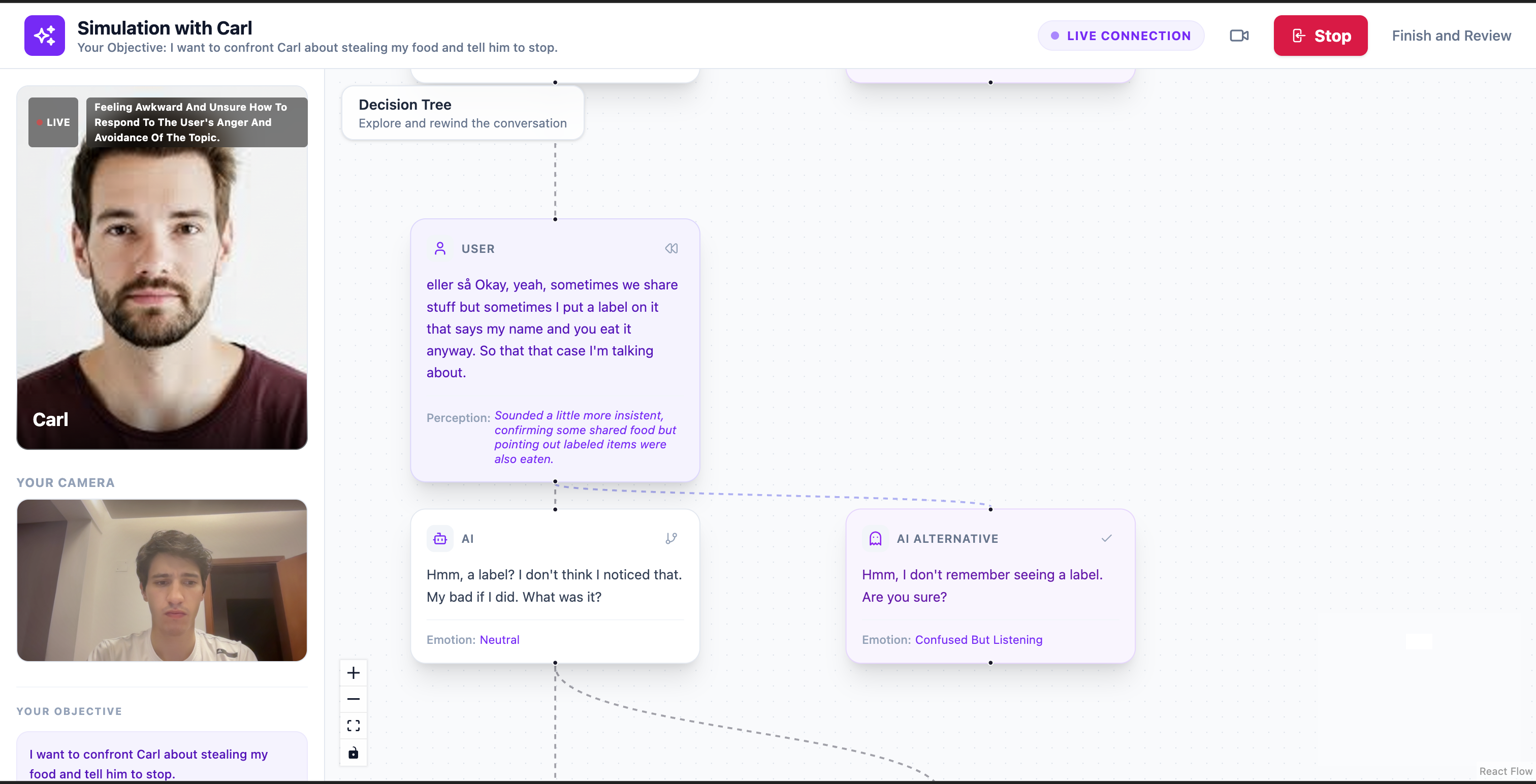Zoom in the decision tree canvas
The height and width of the screenshot is (784, 1536).
point(354,673)
